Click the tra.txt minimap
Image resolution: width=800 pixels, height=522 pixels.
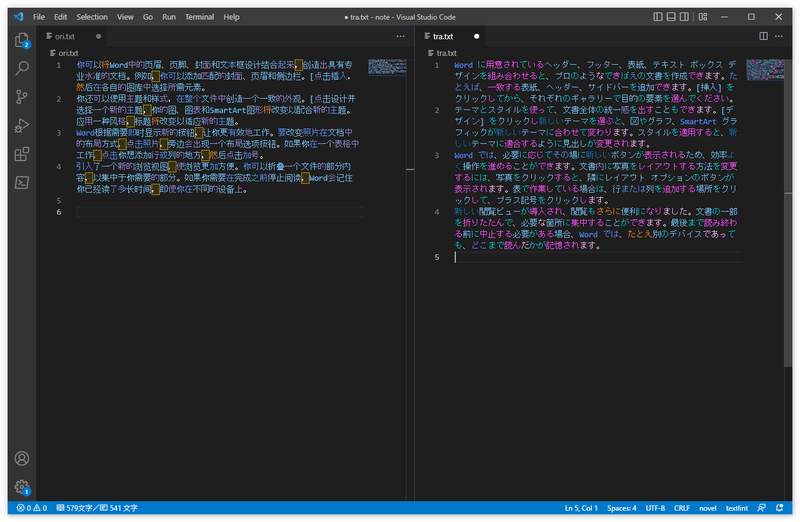pyautogui.click(x=765, y=69)
